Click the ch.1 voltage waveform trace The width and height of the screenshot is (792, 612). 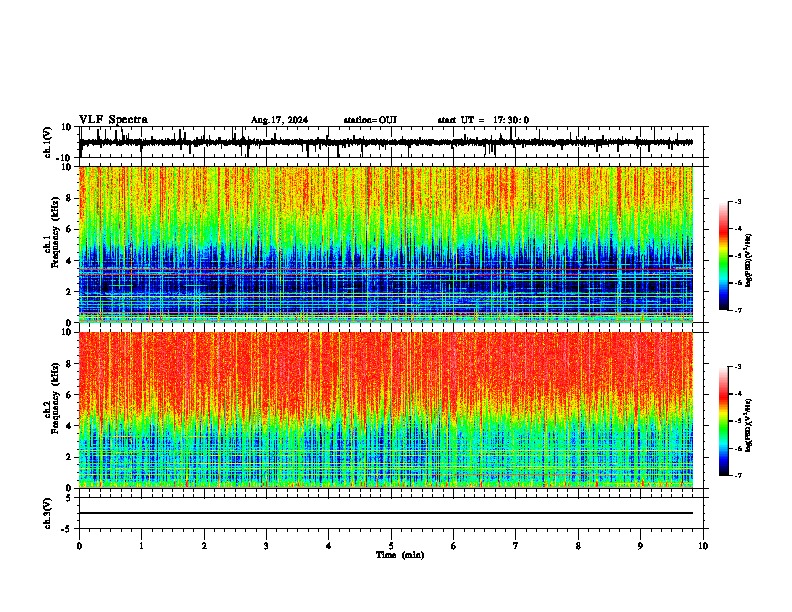point(385,143)
